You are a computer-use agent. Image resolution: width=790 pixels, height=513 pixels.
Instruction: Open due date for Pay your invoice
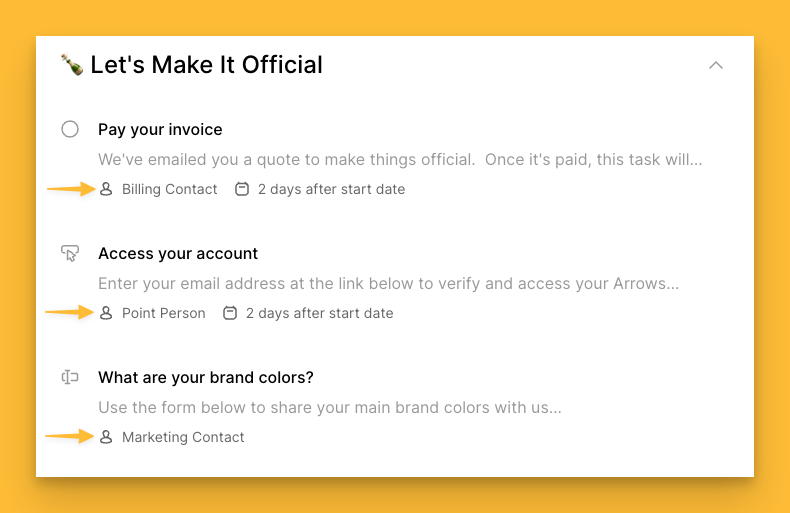[x=331, y=189]
